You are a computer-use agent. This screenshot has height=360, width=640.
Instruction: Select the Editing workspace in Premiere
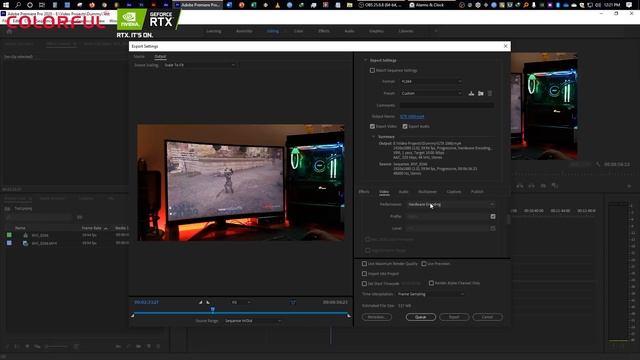pyautogui.click(x=273, y=31)
